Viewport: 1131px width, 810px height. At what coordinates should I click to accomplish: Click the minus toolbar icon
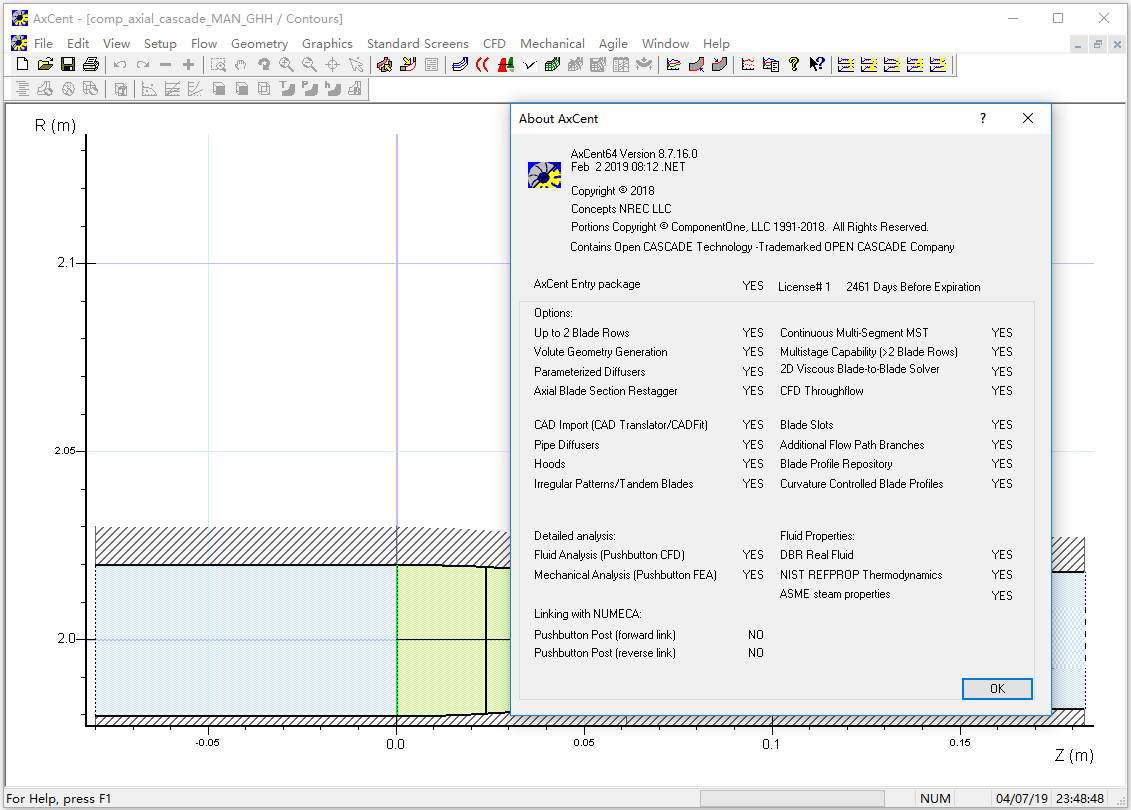165,65
